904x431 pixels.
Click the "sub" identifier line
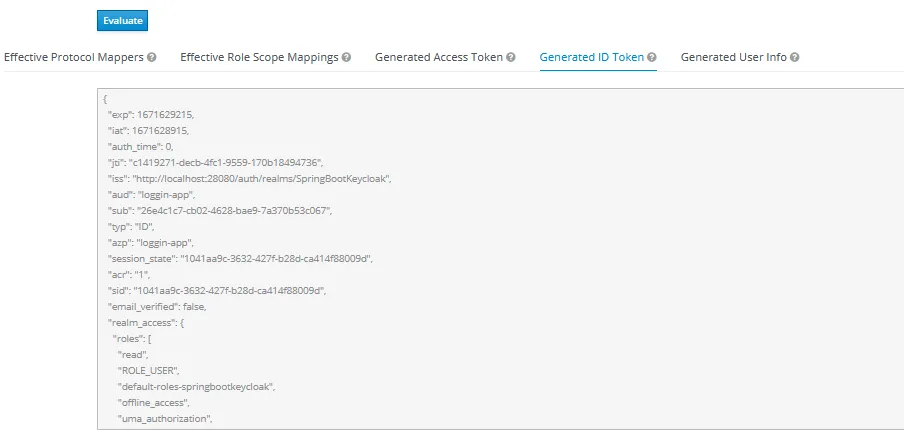(219, 210)
